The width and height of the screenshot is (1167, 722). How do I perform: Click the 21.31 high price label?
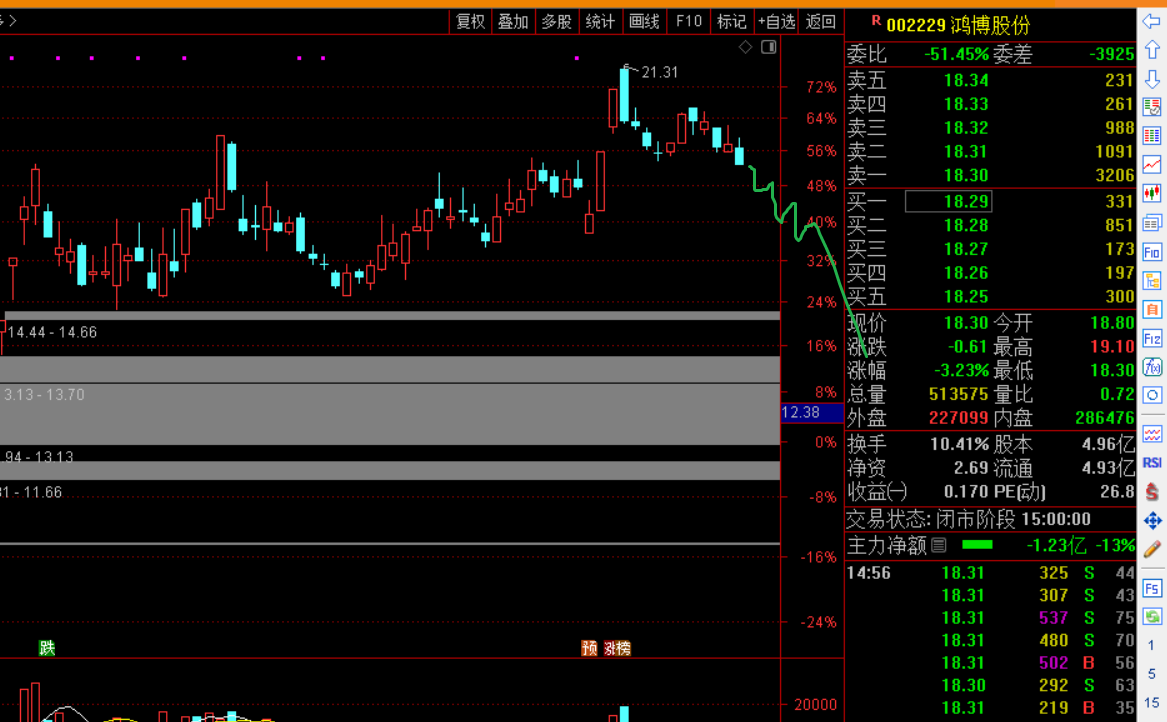660,72
